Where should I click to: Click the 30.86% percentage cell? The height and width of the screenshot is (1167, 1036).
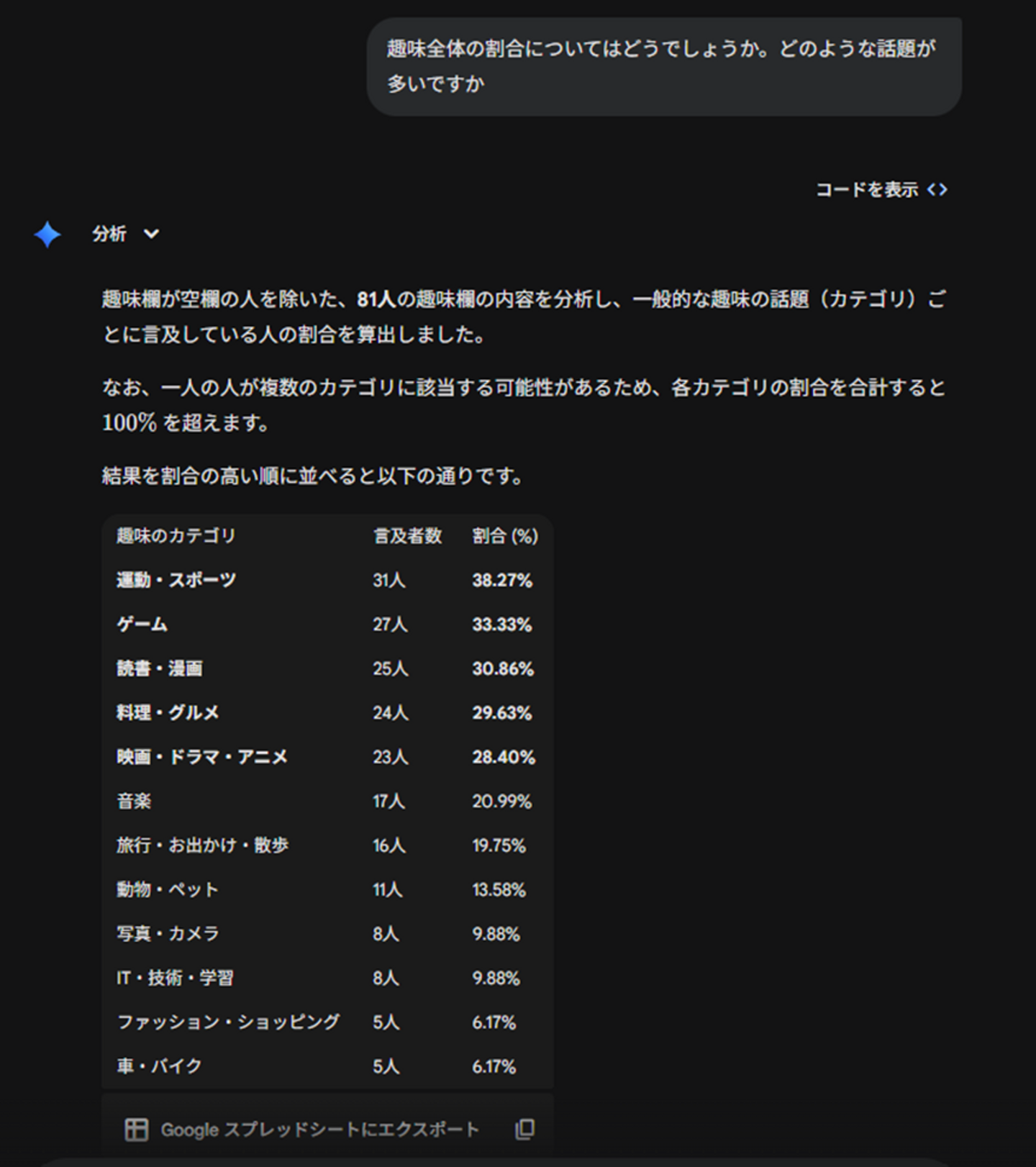[x=502, y=669]
